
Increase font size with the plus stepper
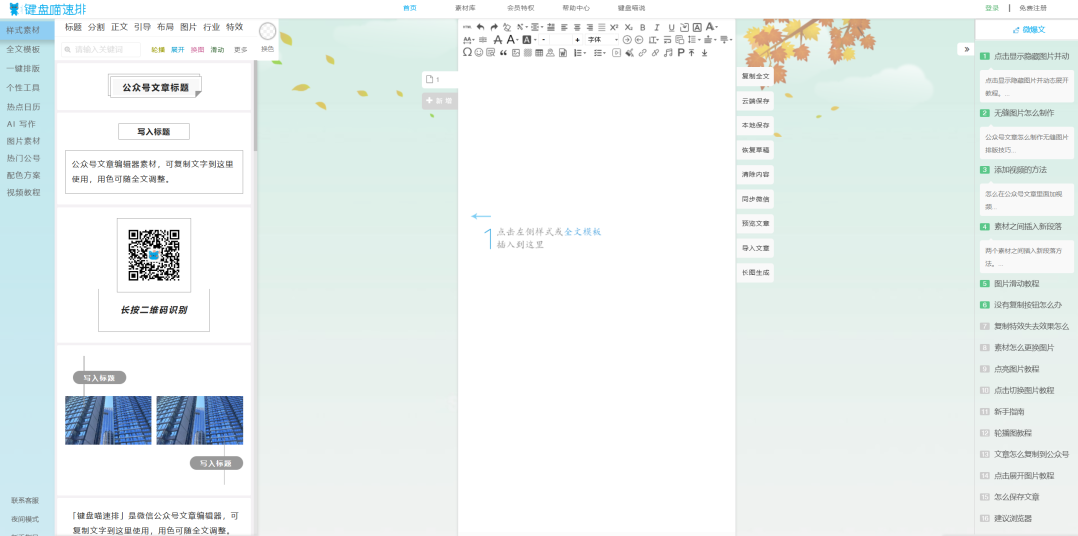tap(578, 40)
